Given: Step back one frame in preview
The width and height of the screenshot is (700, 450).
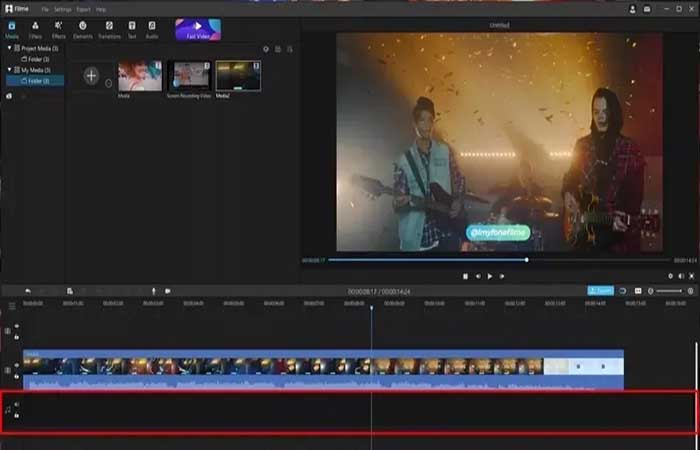Looking at the screenshot, I should [x=478, y=276].
